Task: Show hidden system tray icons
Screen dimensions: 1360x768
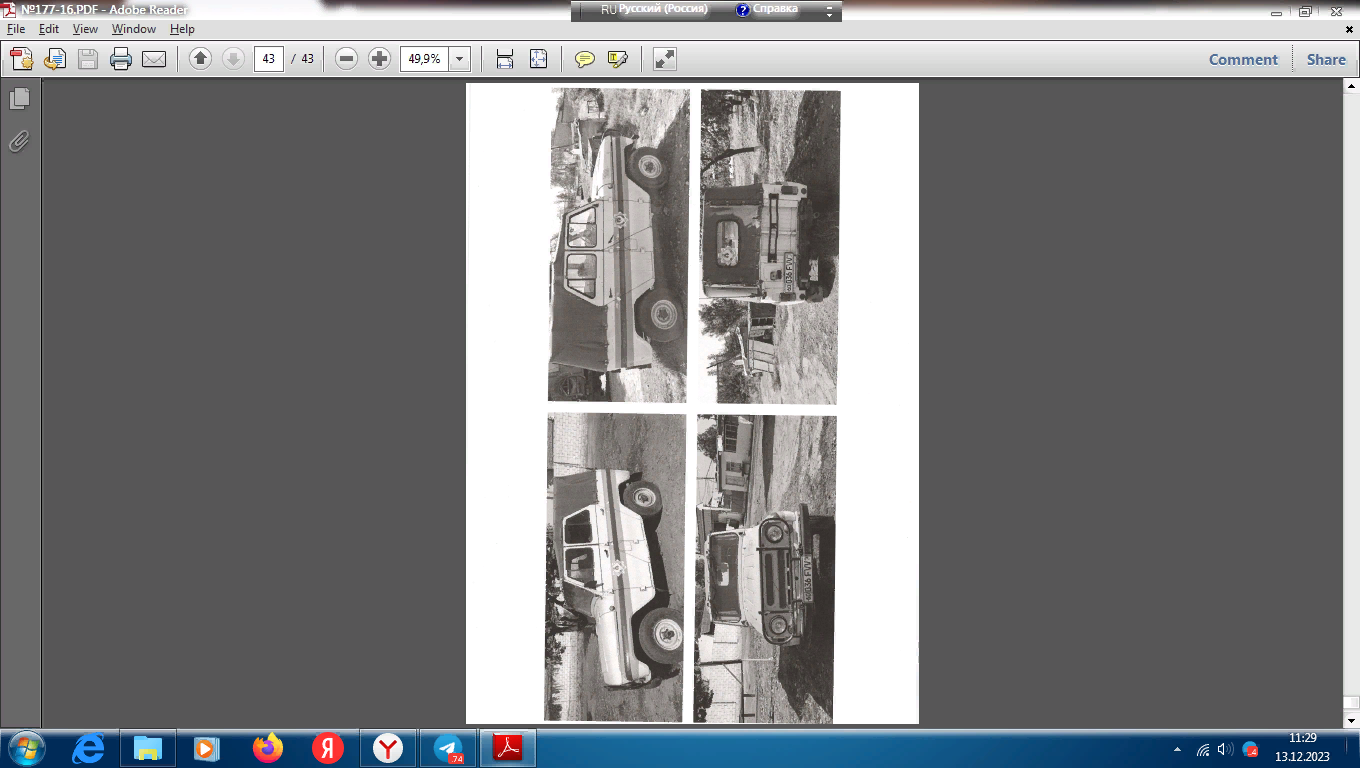Action: (x=1176, y=749)
